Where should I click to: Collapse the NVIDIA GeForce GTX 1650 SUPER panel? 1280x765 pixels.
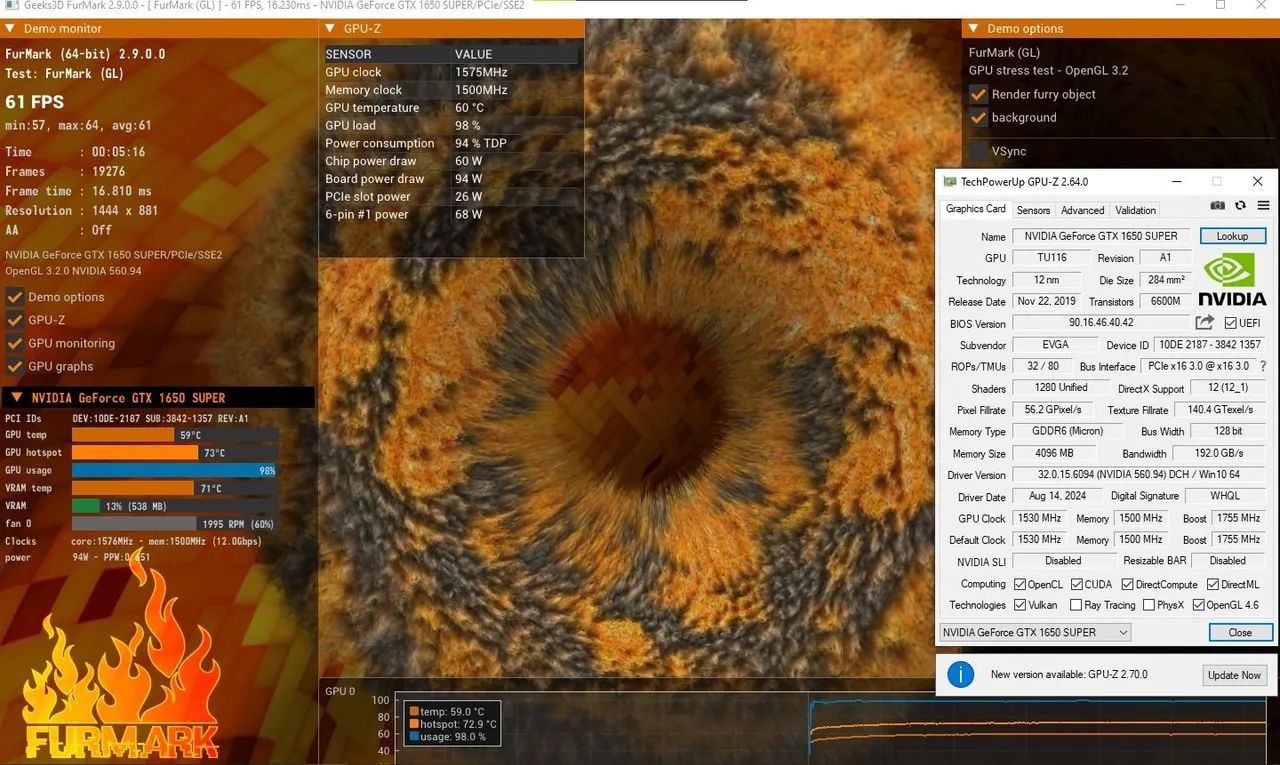16,398
